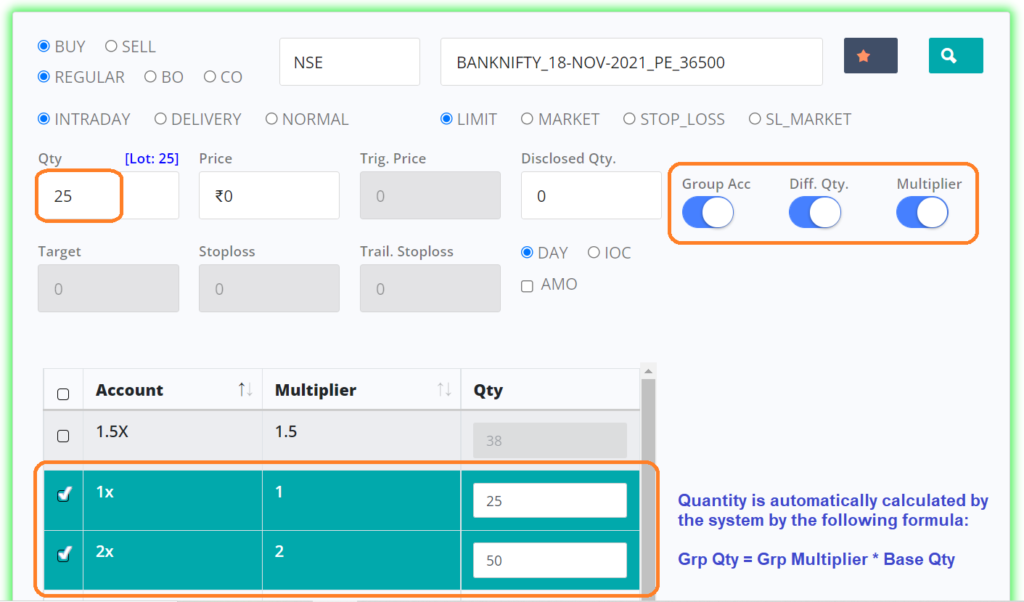Enable the AMO checkbox
Screen dimensions: 1024x602
coord(527,286)
